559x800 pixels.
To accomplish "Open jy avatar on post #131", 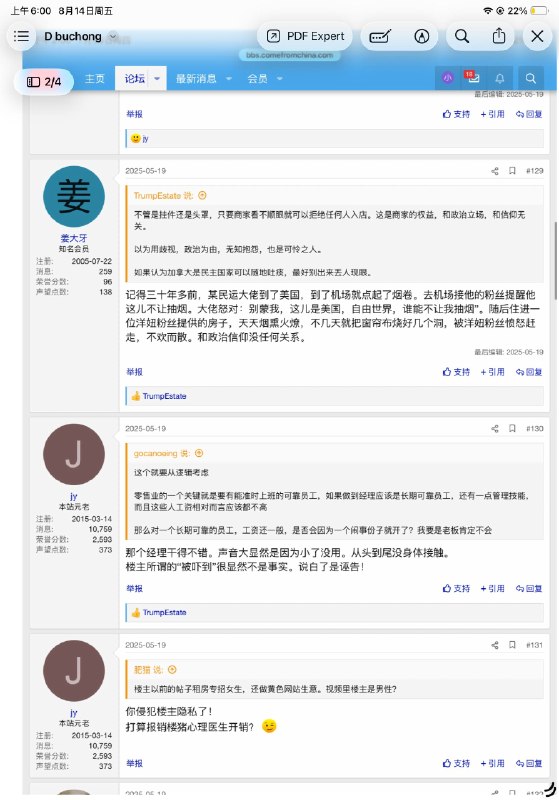I will [x=74, y=671].
